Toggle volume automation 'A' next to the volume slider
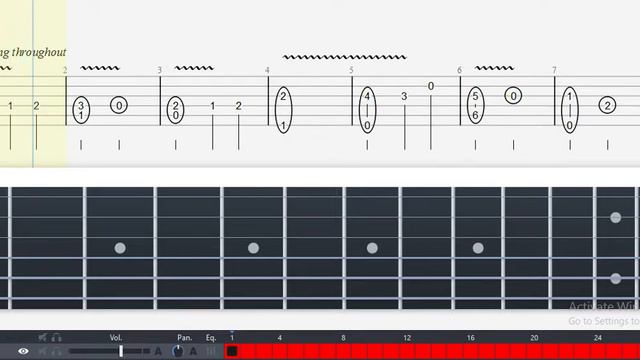The height and width of the screenshot is (360, 640). pyautogui.click(x=158, y=351)
